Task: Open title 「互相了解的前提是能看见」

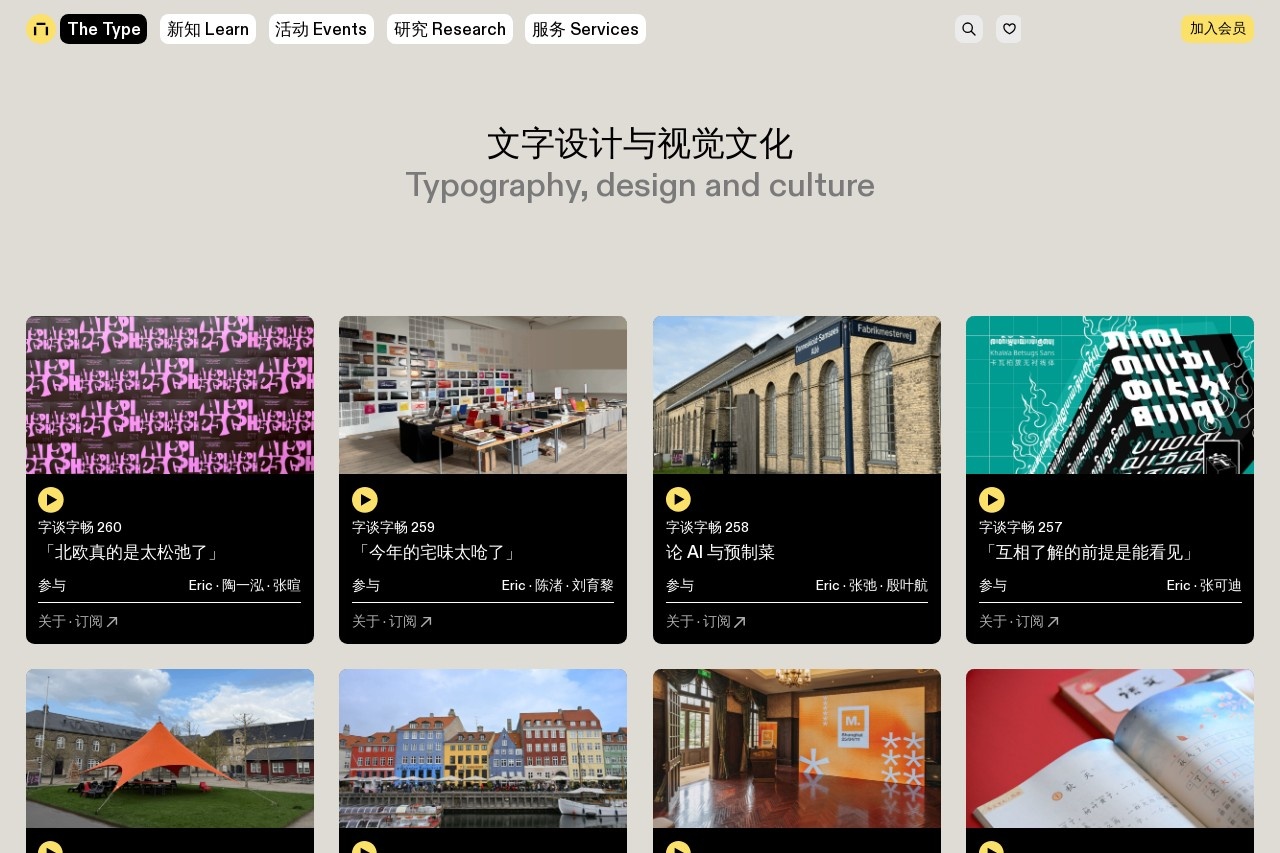Action: 1088,552
